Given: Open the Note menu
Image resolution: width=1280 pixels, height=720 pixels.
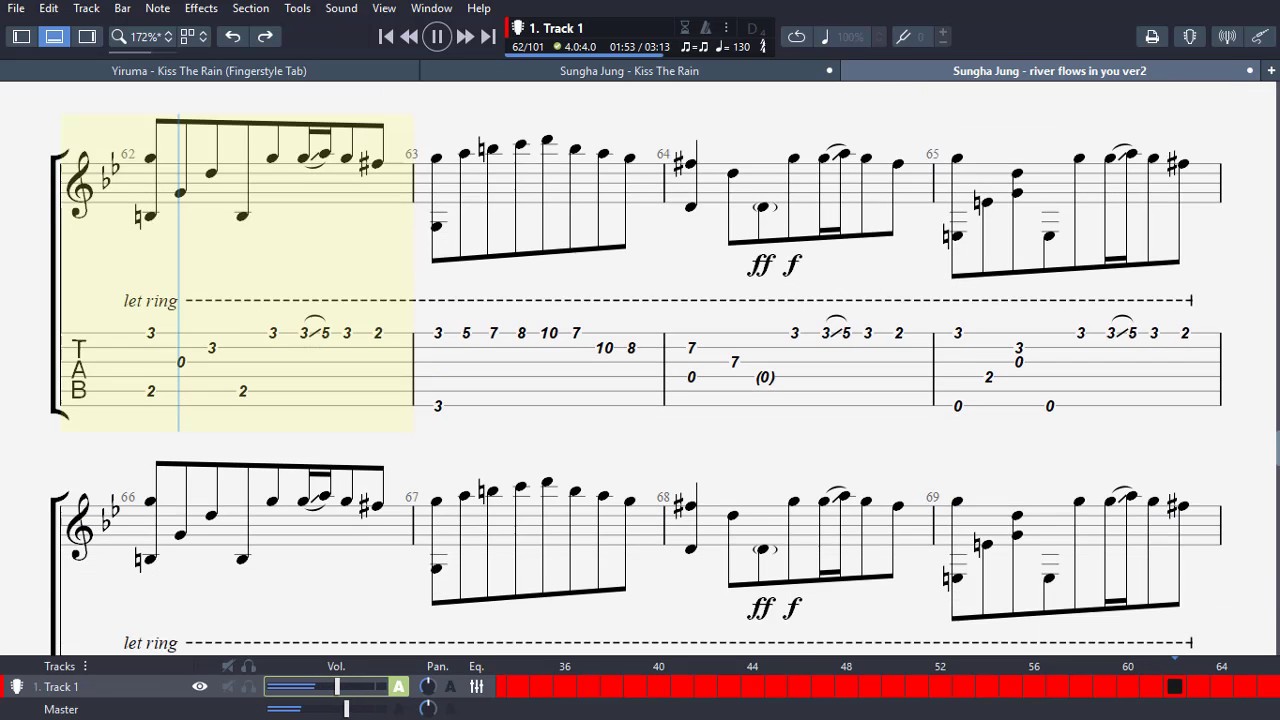Looking at the screenshot, I should pyautogui.click(x=157, y=8).
